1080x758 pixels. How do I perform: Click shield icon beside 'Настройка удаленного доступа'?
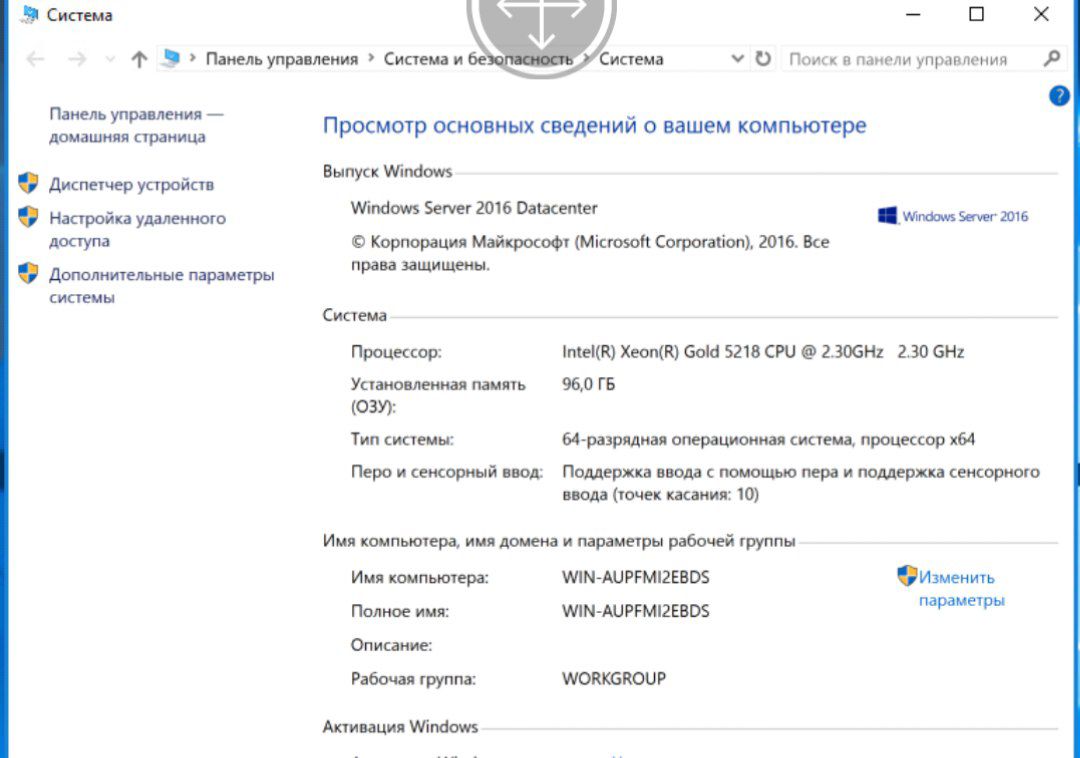[x=28, y=217]
